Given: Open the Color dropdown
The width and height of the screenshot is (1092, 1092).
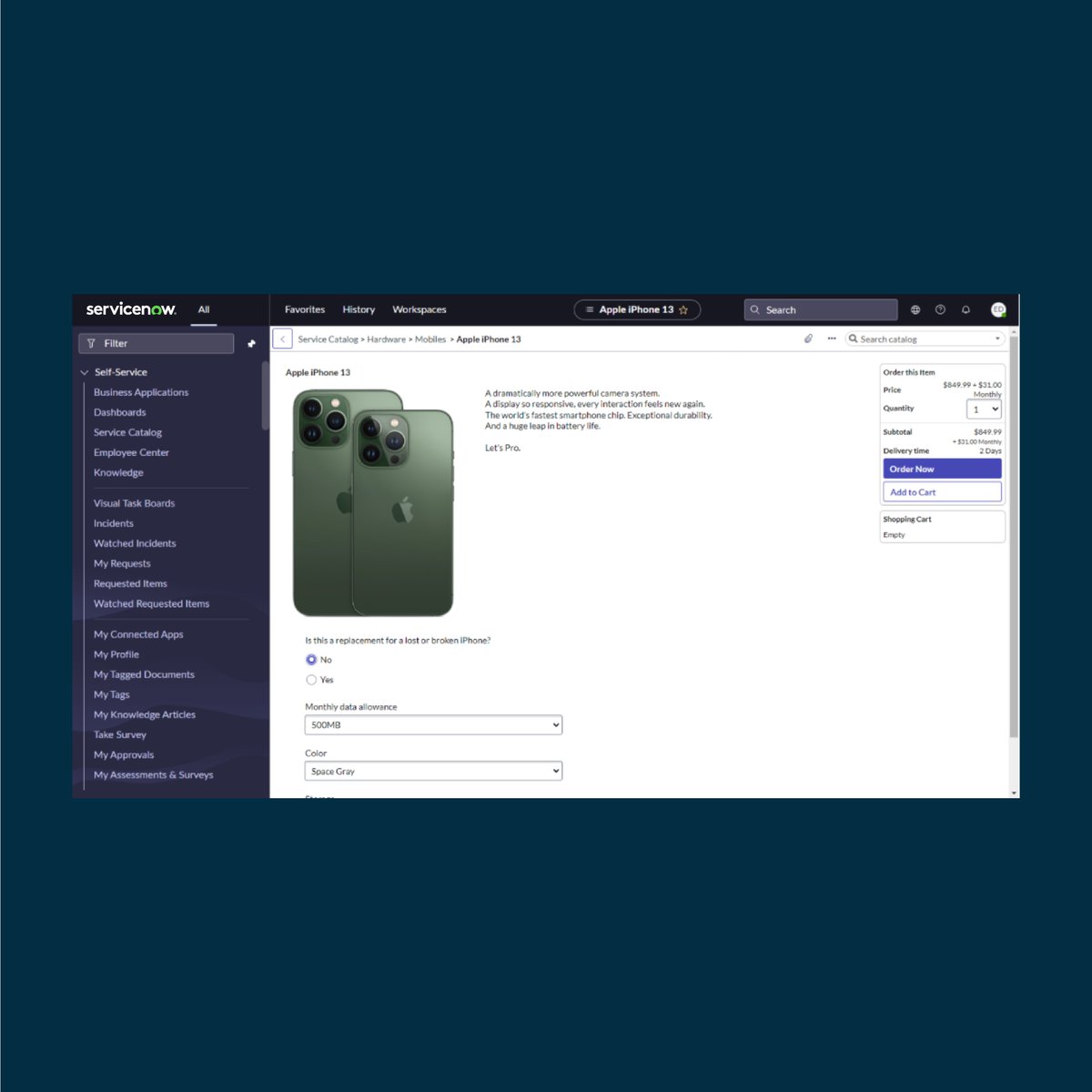Looking at the screenshot, I should point(433,771).
